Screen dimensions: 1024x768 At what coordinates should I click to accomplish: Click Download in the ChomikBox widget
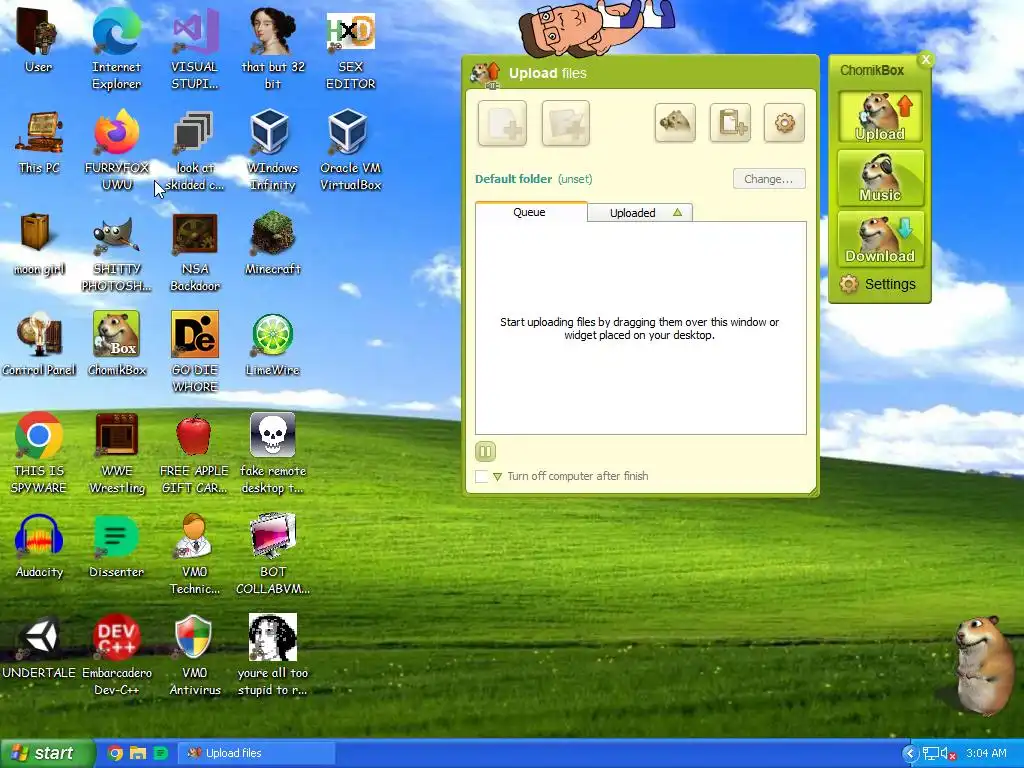point(880,239)
